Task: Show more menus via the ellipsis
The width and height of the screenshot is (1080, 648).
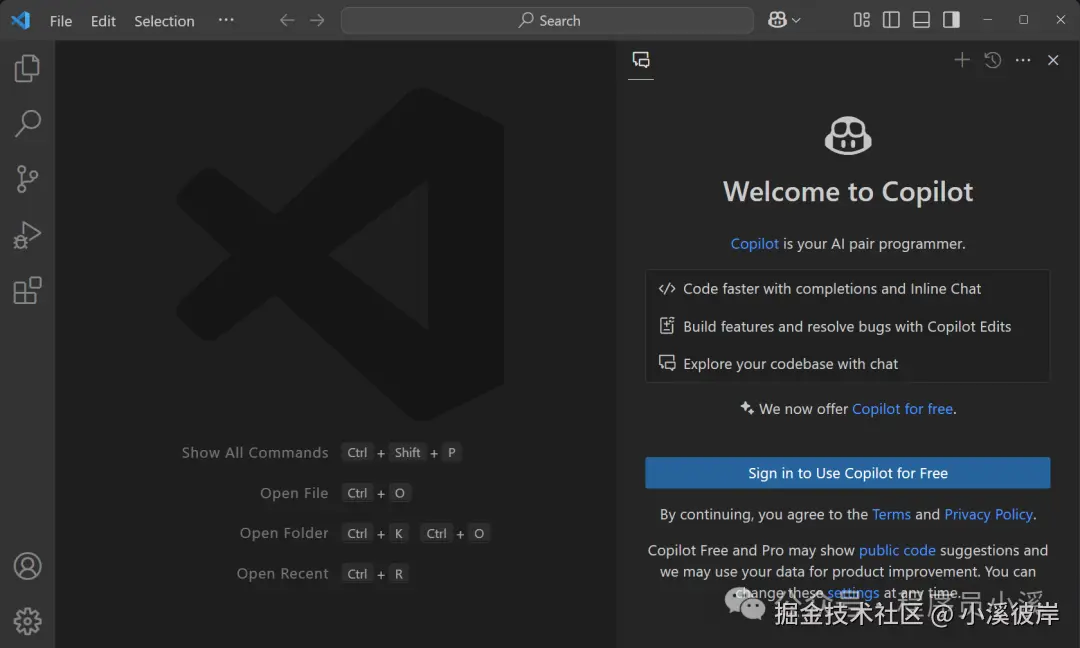Action: pos(226,20)
